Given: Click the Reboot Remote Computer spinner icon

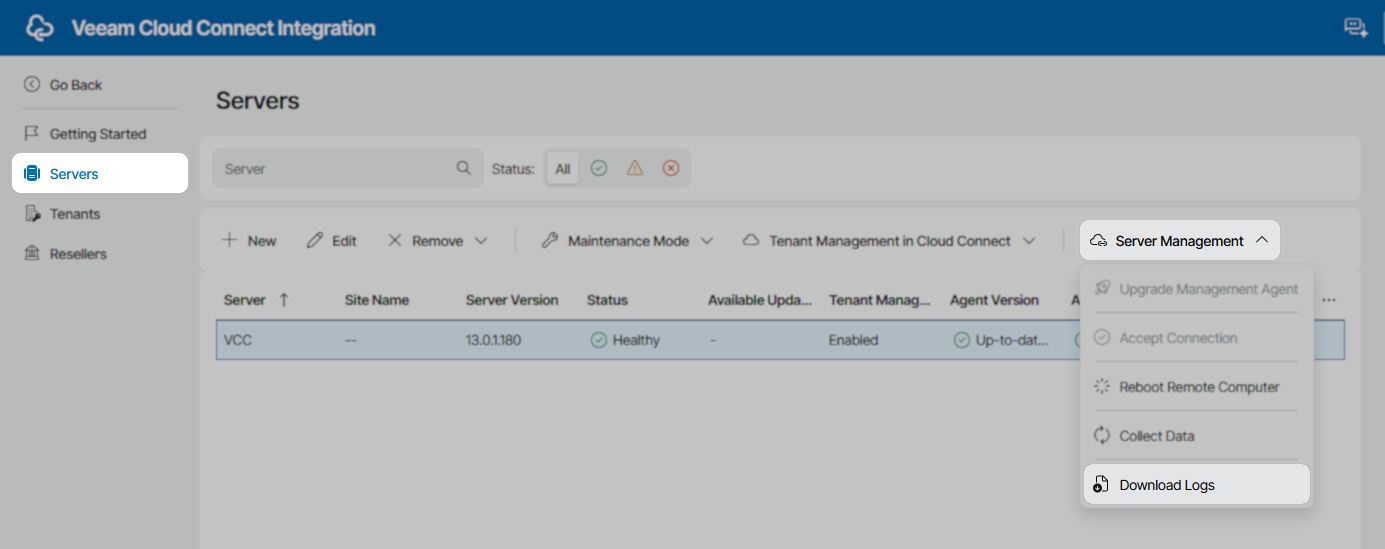Looking at the screenshot, I should click(1101, 387).
